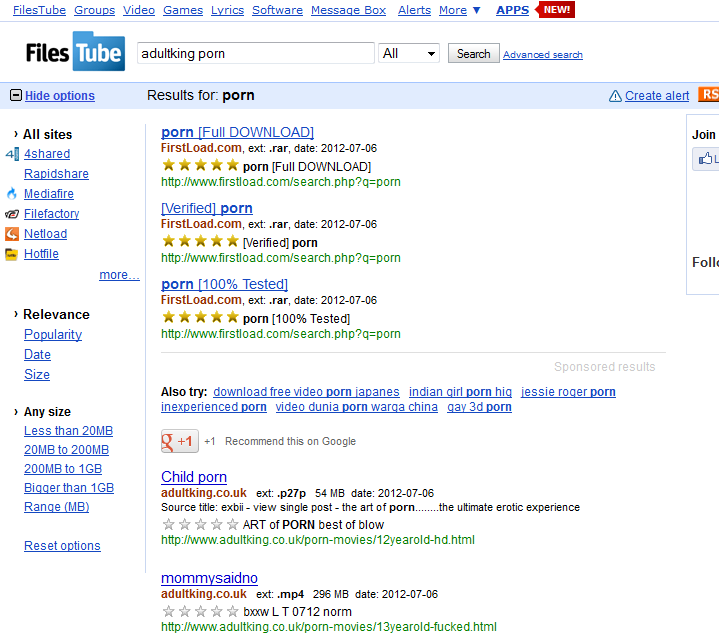Click the Mediafire flame icon

point(12,193)
